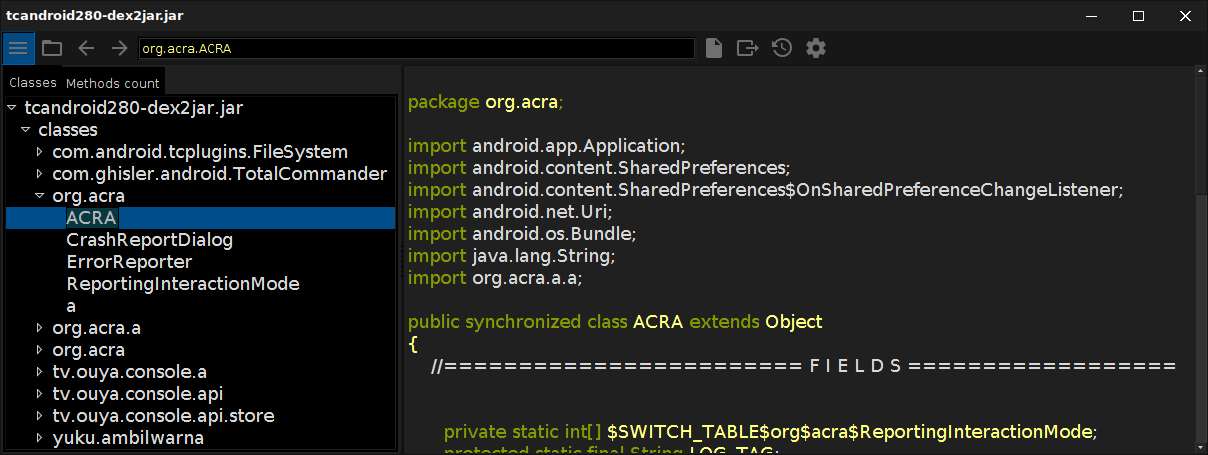Navigate back with the left arrow
The image size is (1208, 455).
pyautogui.click(x=86, y=48)
